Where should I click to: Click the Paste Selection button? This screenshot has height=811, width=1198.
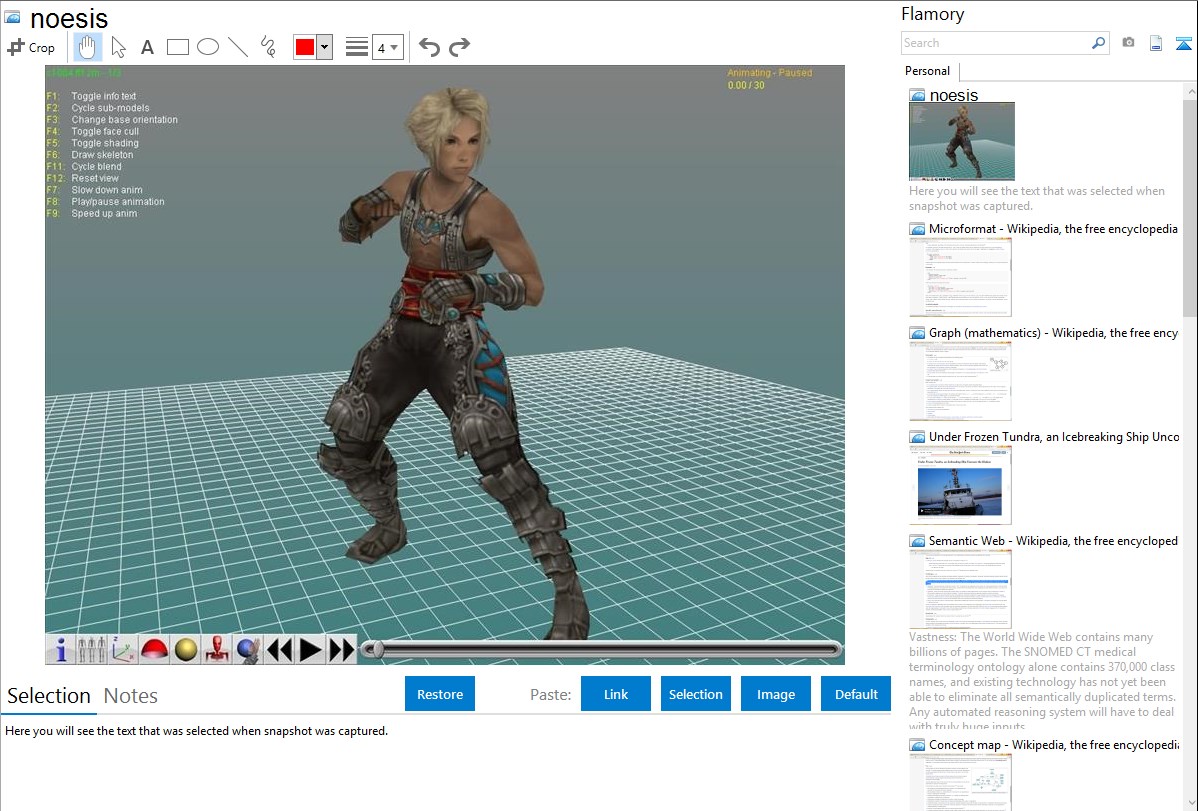(x=695, y=694)
